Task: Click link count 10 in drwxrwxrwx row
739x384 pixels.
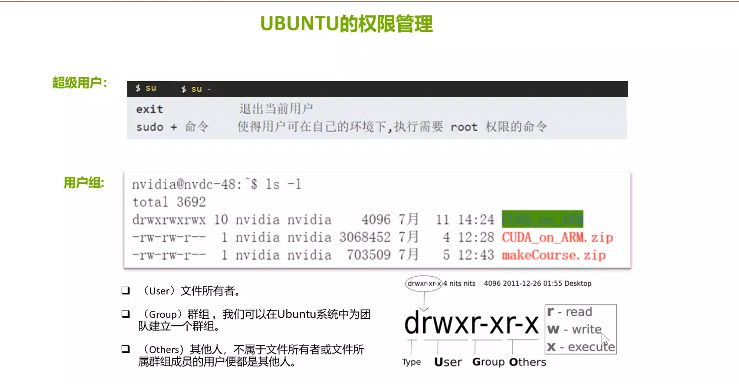Action: point(221,220)
